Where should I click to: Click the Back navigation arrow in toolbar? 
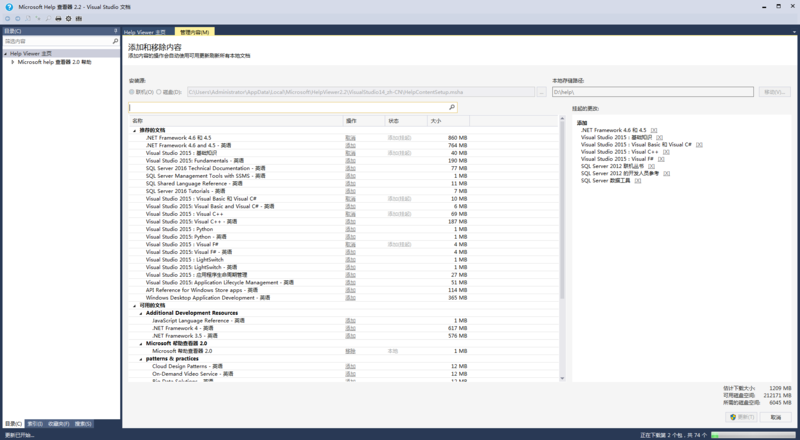coord(6,18)
